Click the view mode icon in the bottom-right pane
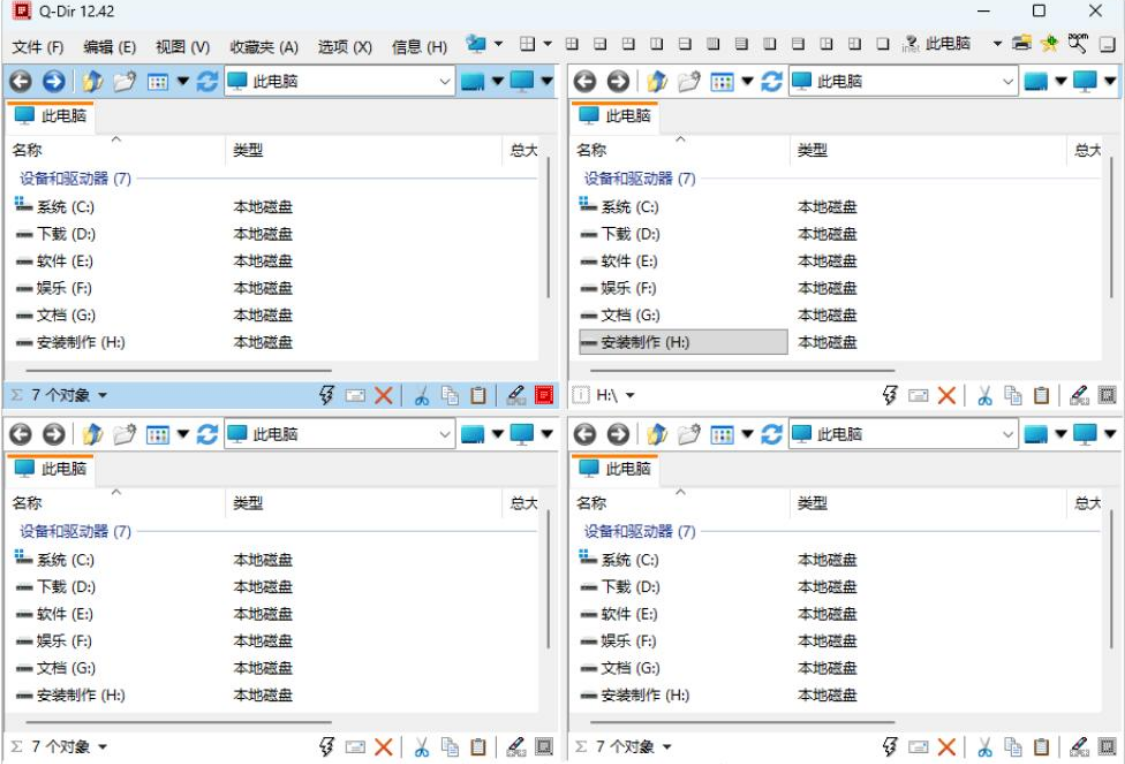The width and height of the screenshot is (1125, 764). click(722, 434)
